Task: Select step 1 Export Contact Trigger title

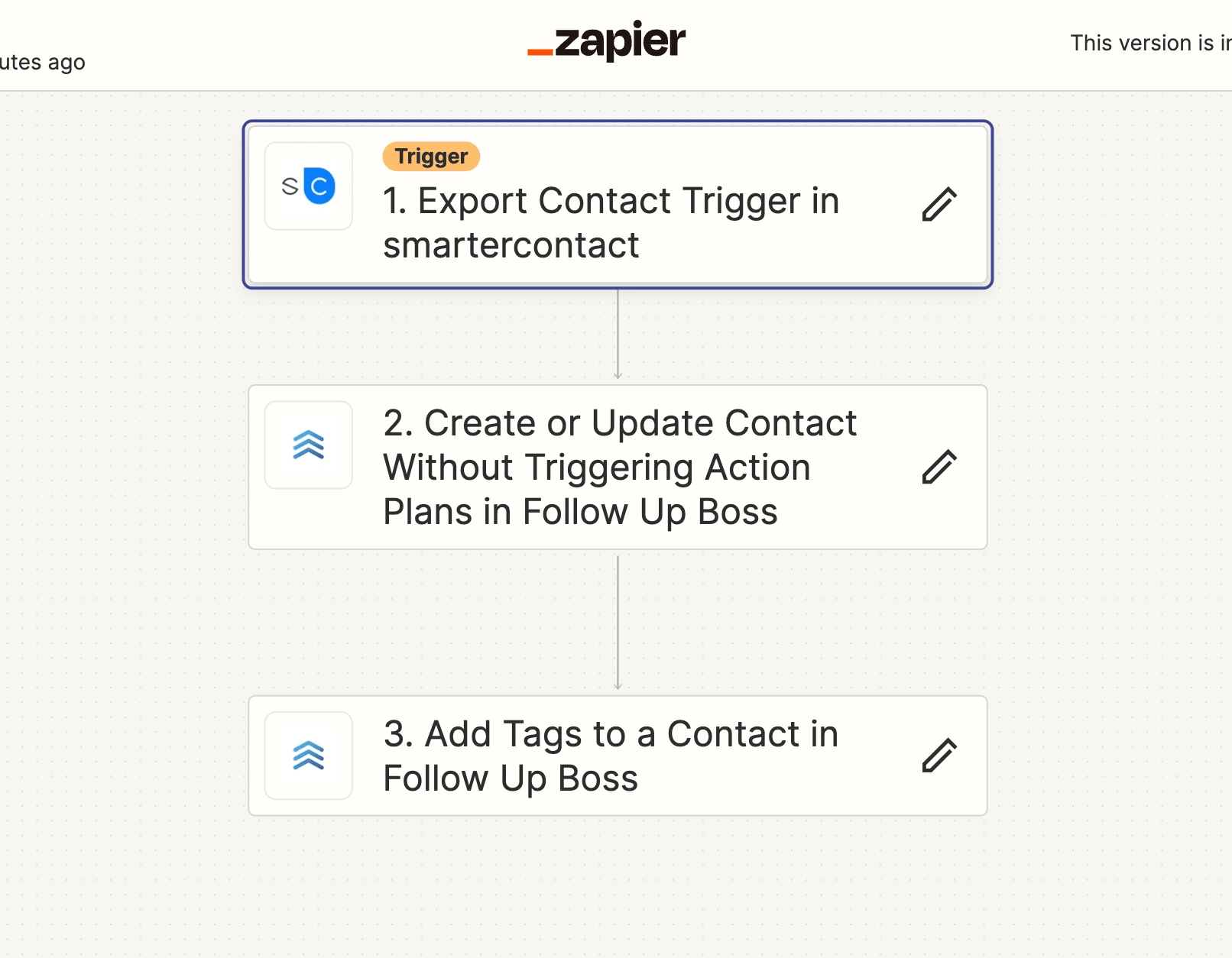Action: click(x=610, y=222)
